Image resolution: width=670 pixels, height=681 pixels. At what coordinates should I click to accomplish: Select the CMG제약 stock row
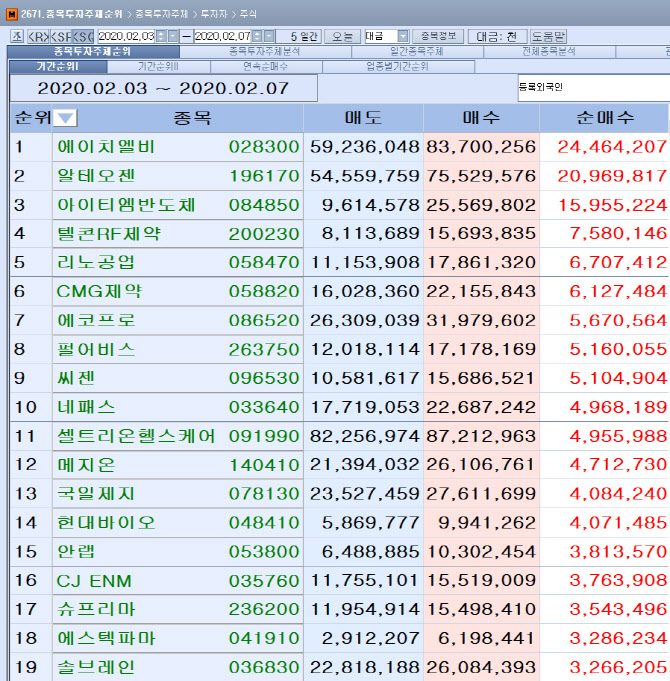coord(339,291)
